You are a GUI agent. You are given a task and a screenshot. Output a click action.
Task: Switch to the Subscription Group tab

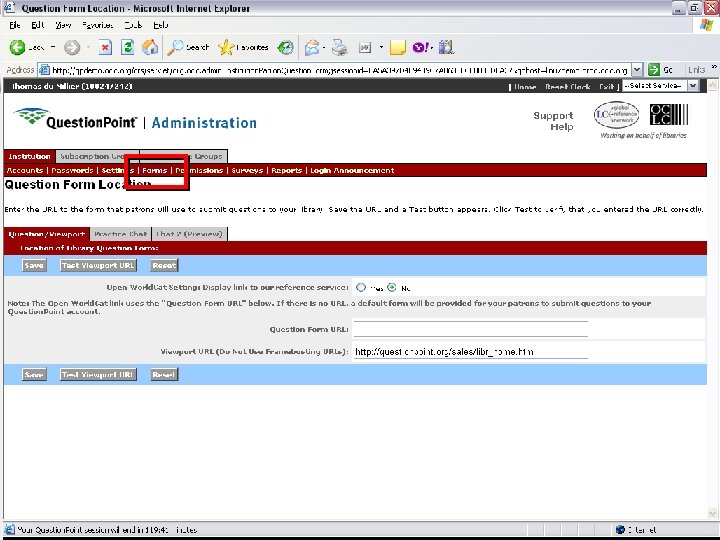(97, 157)
